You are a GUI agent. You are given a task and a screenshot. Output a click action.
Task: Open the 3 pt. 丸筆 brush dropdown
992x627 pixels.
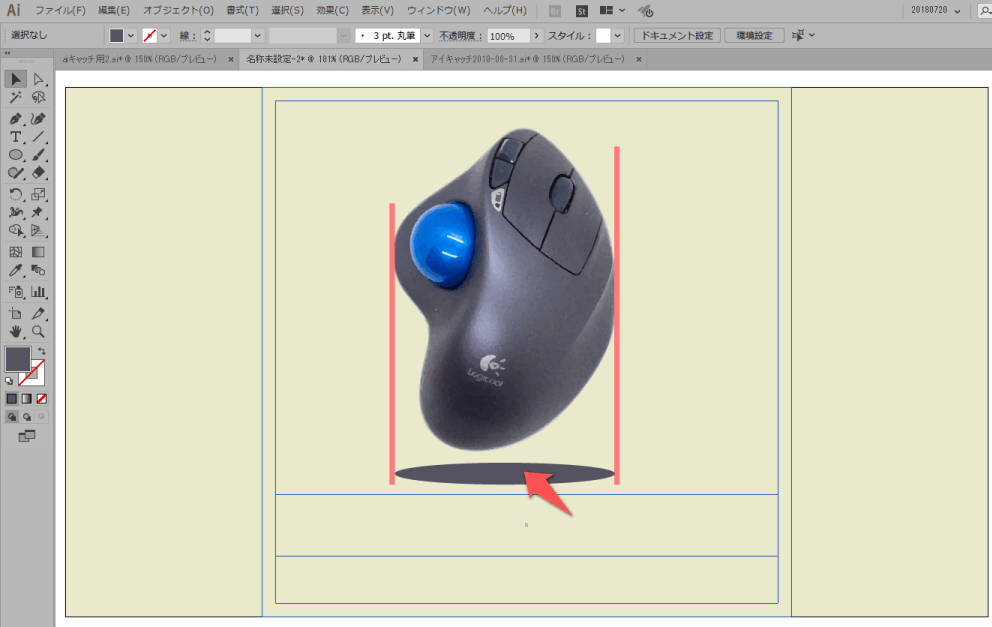coord(427,35)
